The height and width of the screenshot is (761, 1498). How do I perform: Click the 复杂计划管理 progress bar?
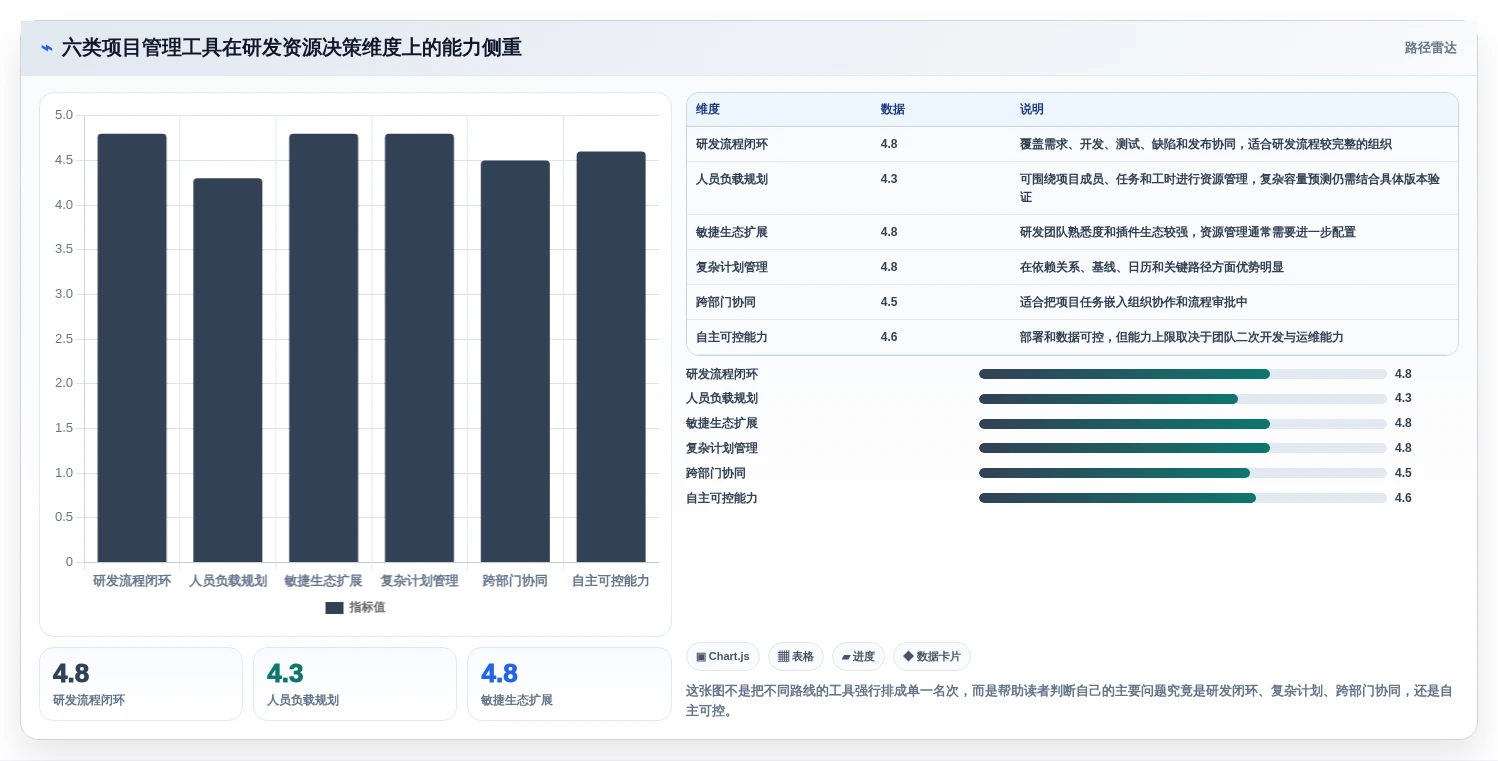(x=1183, y=448)
